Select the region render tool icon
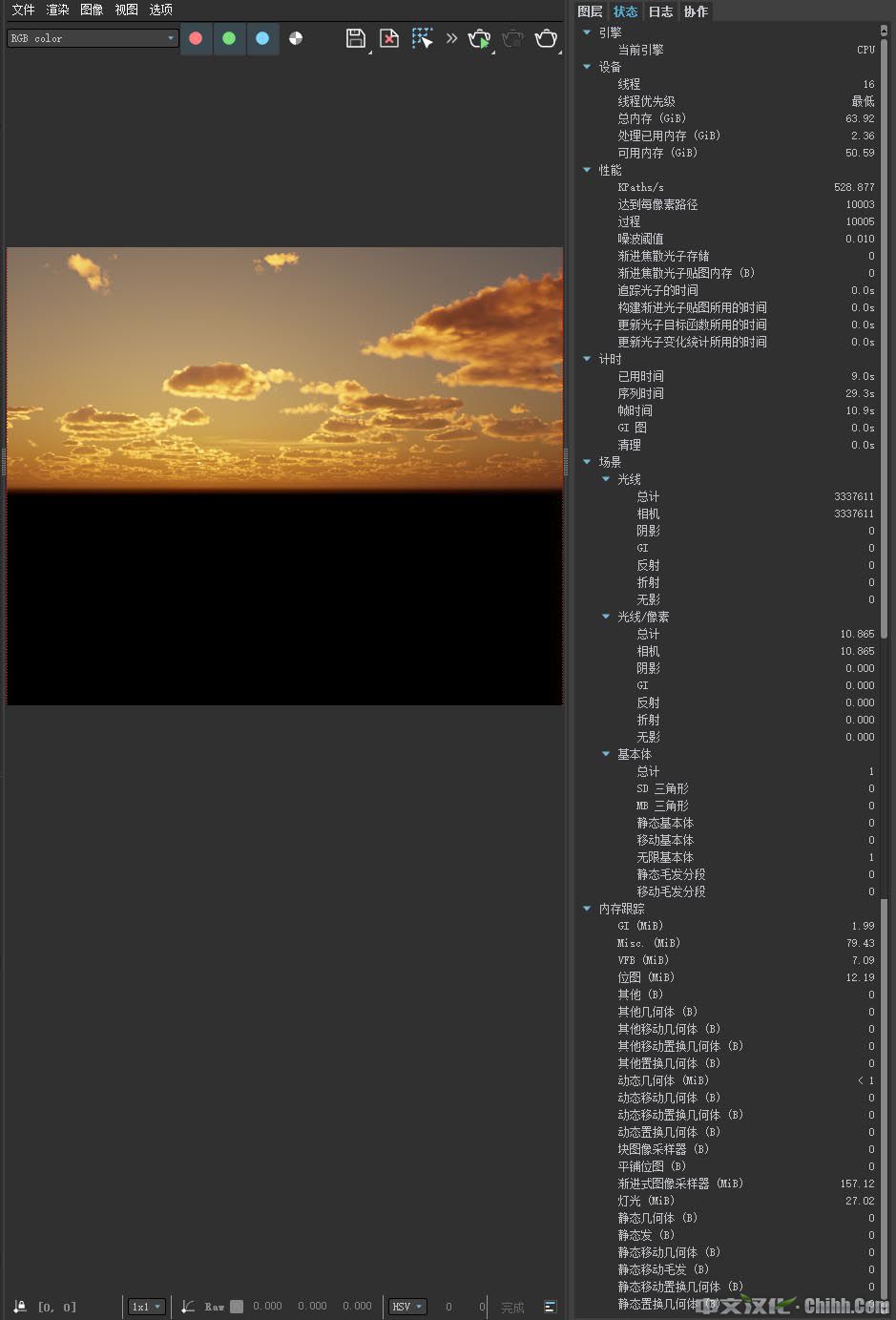896x1320 pixels. [422, 38]
